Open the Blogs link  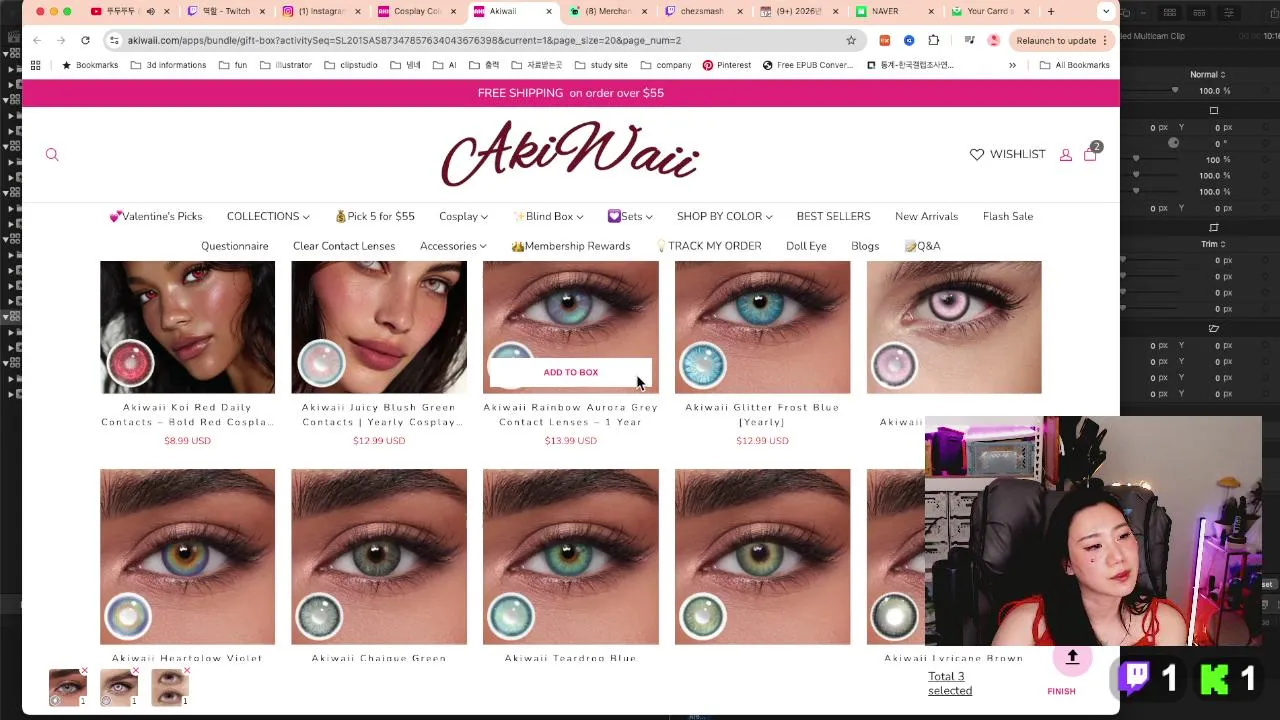[x=865, y=246]
